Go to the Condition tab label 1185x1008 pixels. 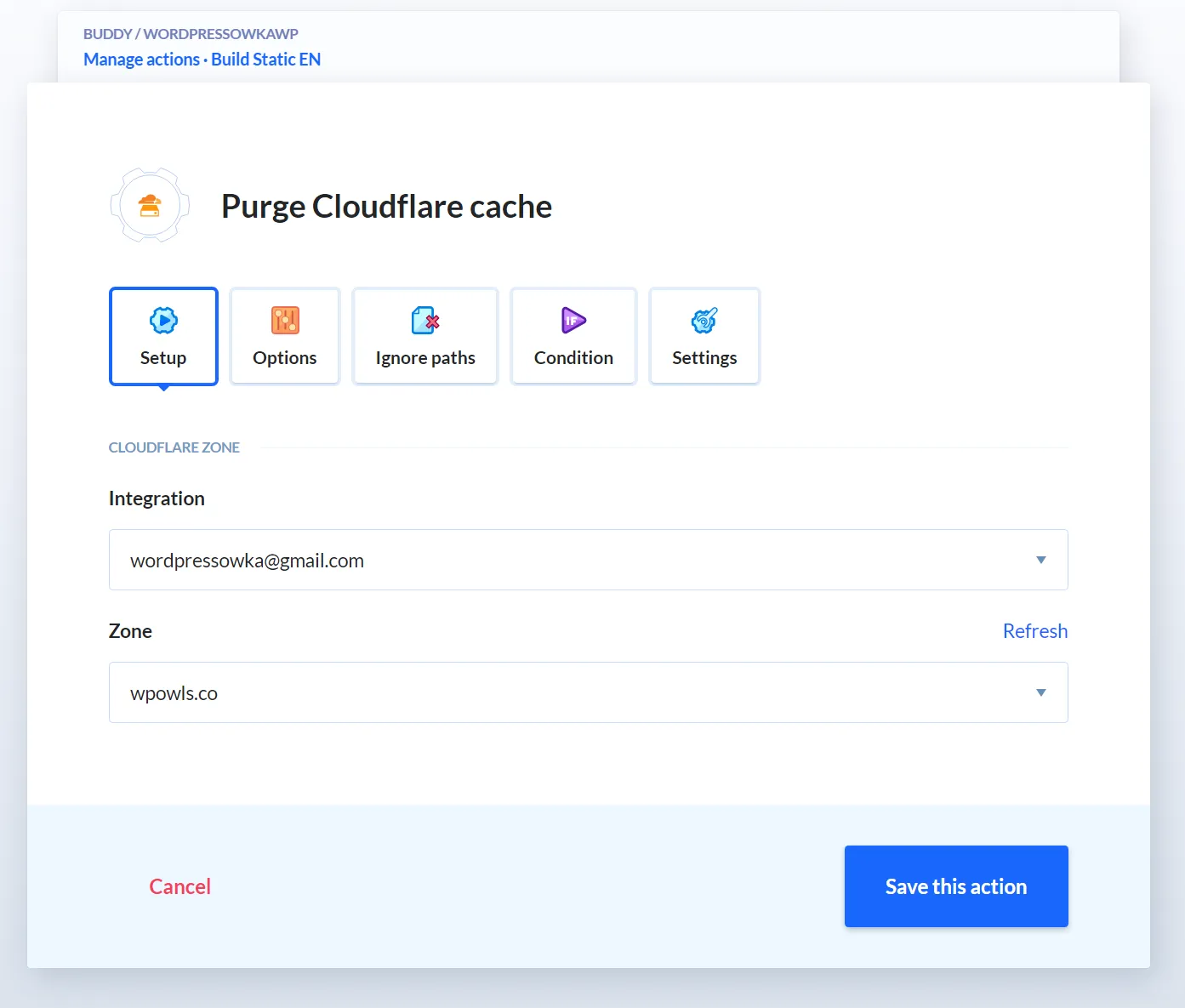(573, 358)
